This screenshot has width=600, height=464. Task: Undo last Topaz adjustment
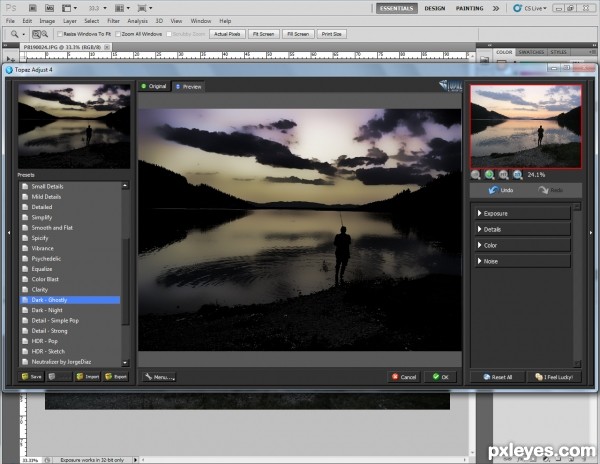pos(501,190)
